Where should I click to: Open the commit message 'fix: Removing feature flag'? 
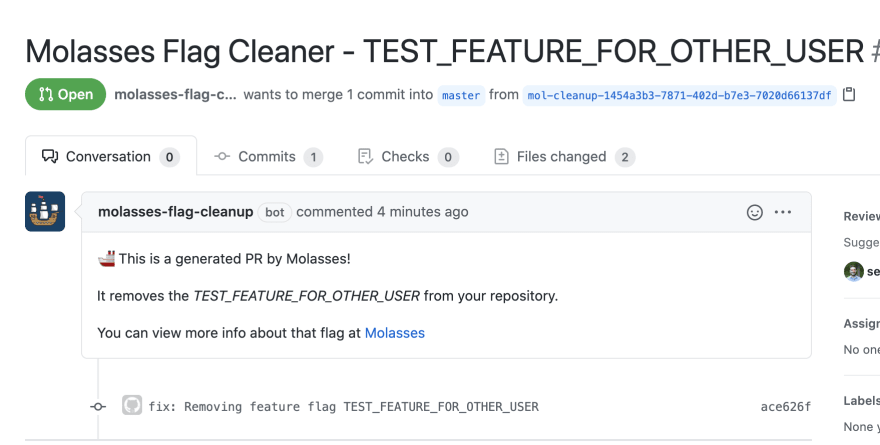coord(343,406)
